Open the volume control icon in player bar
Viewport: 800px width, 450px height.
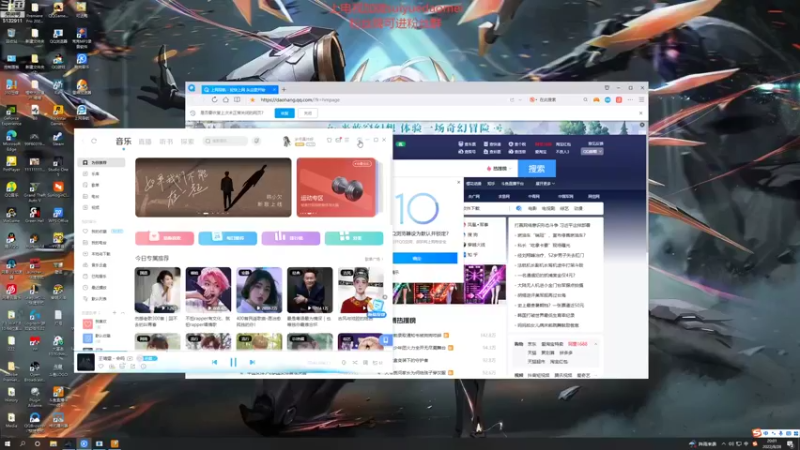[x=343, y=363]
